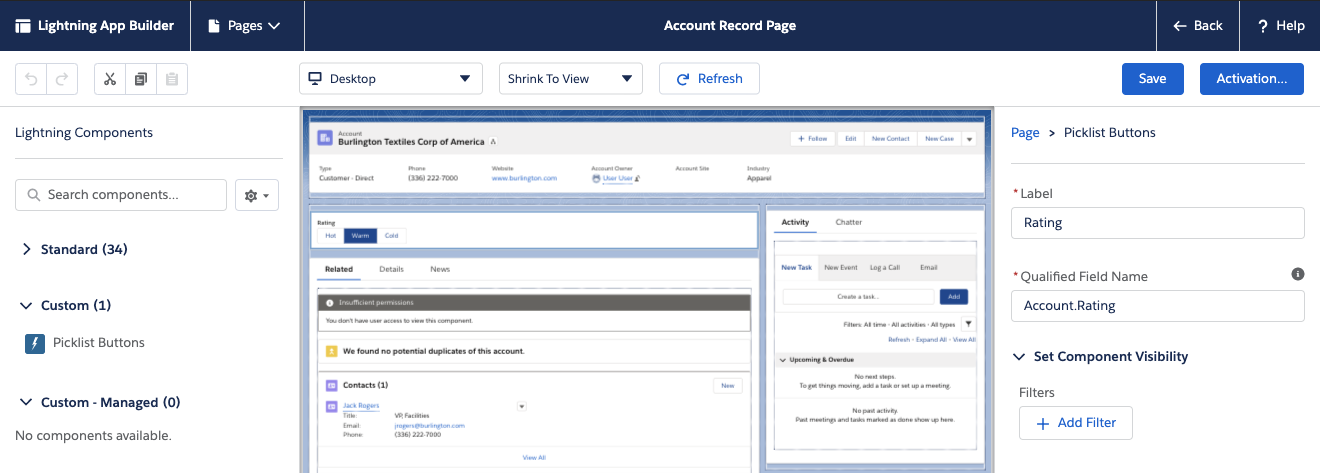The image size is (1320, 473).
Task: Open the Jack Rogers contact link
Action: pos(362,405)
